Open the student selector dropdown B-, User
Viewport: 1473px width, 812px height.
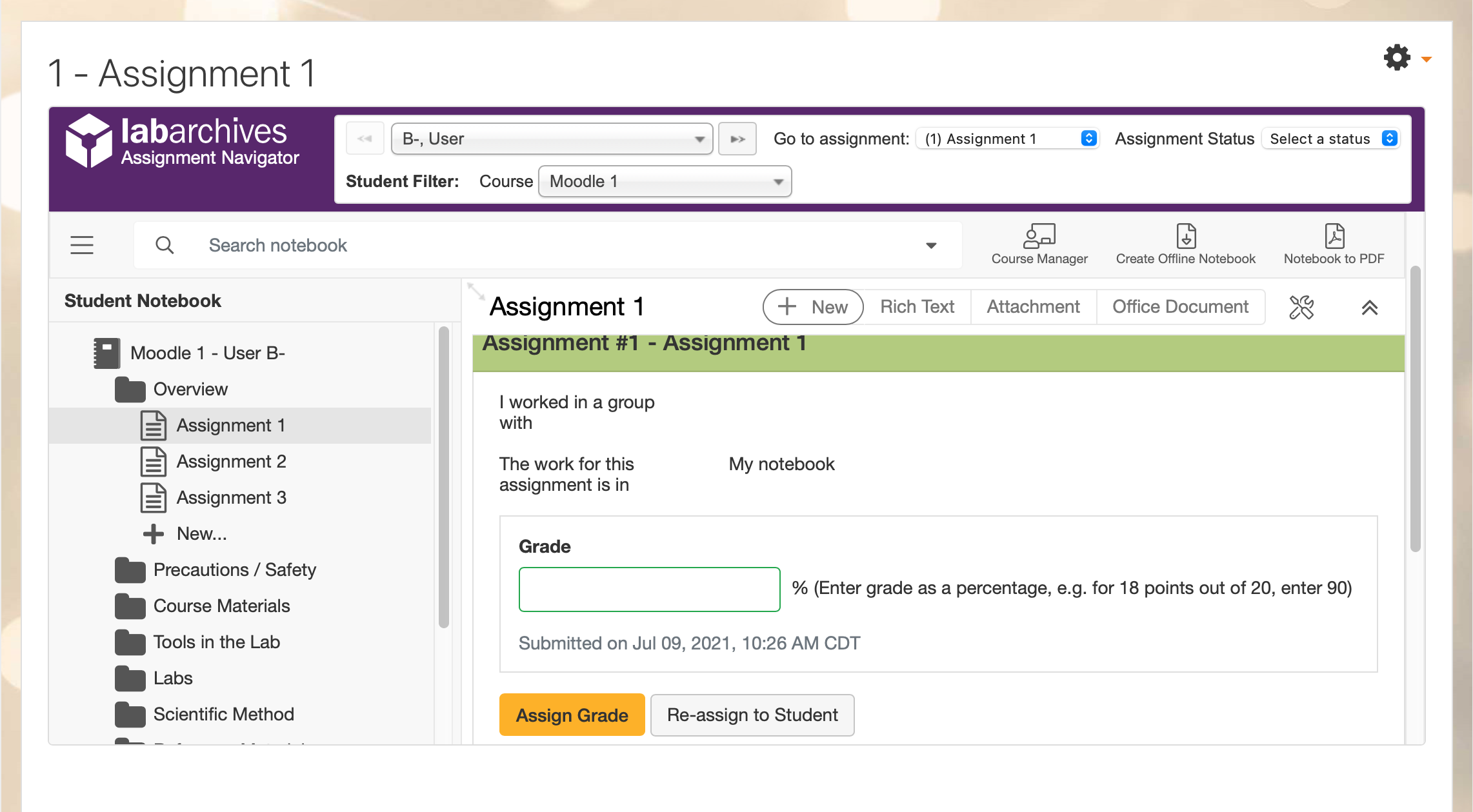552,139
